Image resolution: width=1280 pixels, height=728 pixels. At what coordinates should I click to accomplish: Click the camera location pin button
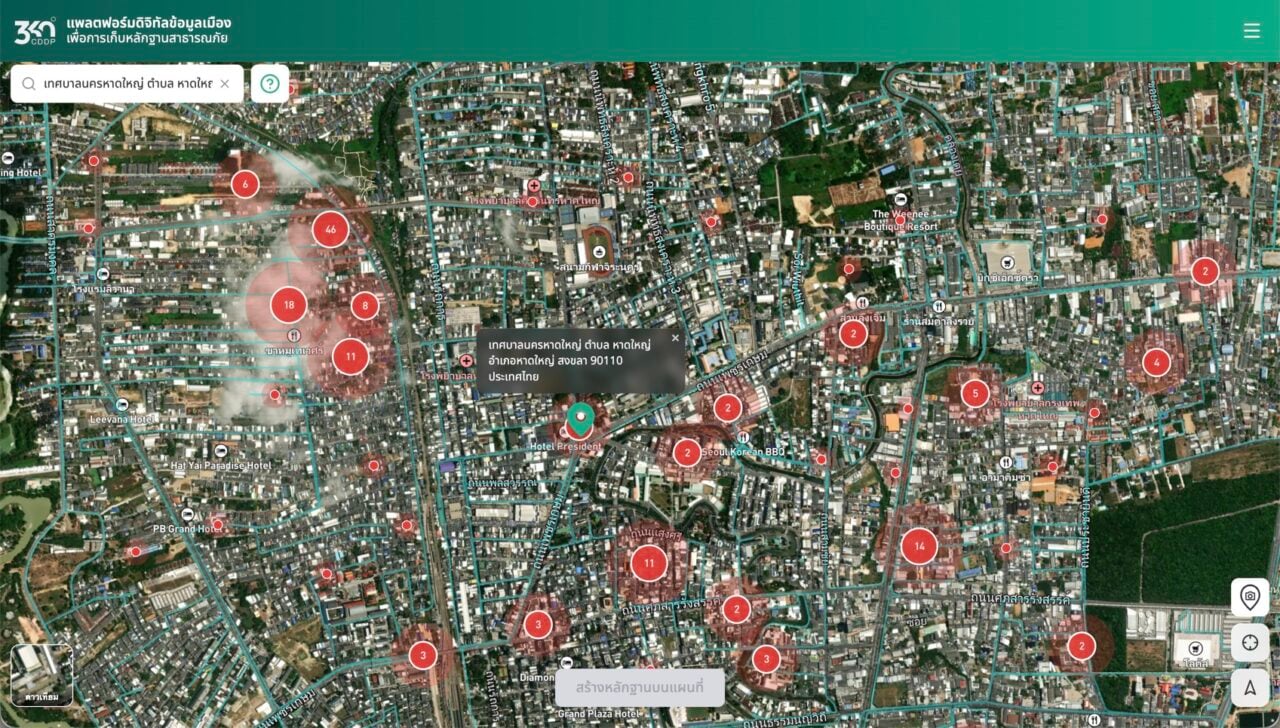1249,597
